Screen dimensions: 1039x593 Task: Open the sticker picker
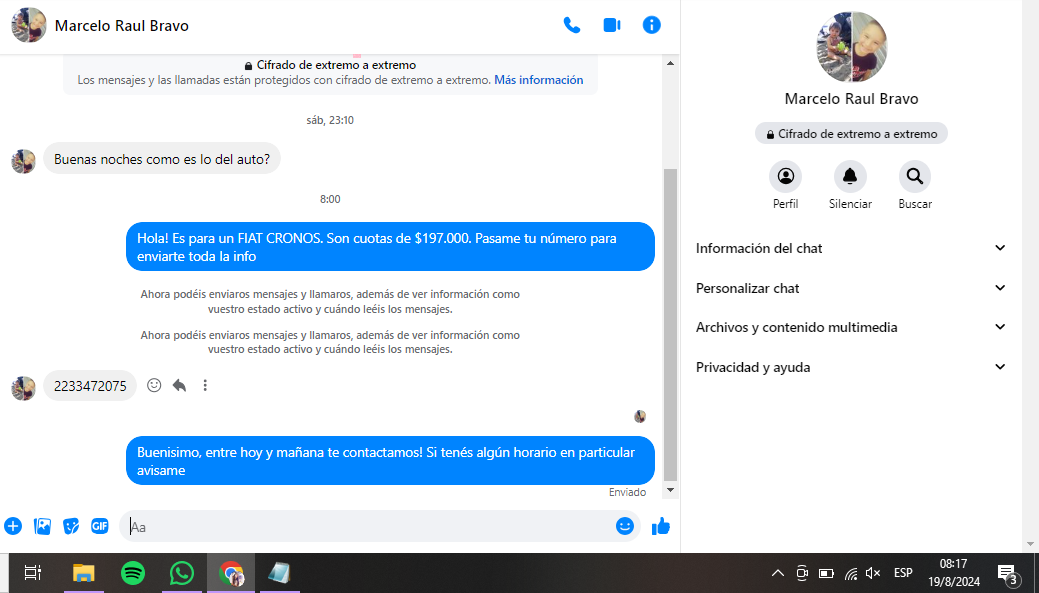pyautogui.click(x=71, y=526)
